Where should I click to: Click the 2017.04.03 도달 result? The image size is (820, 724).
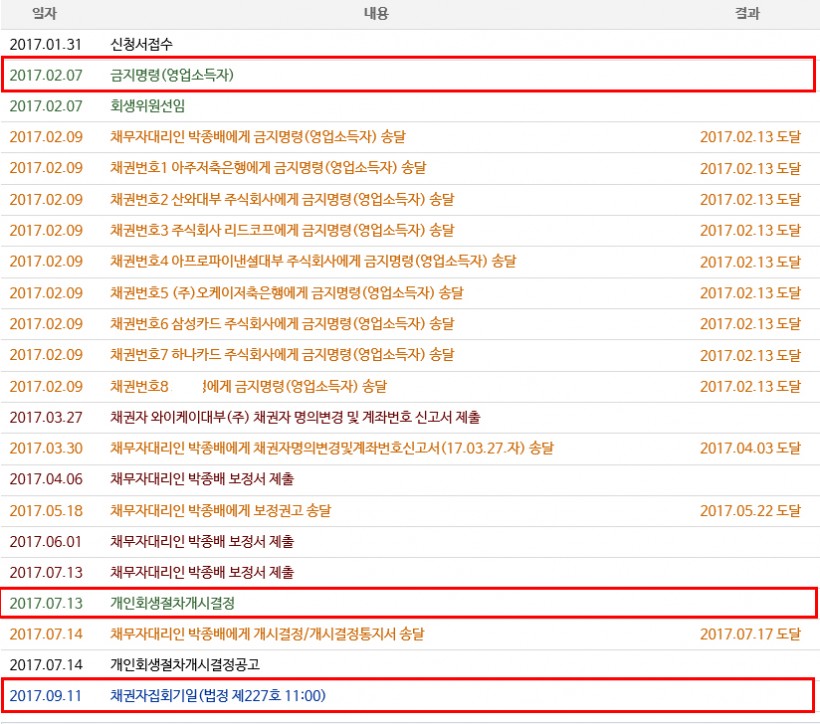750,448
